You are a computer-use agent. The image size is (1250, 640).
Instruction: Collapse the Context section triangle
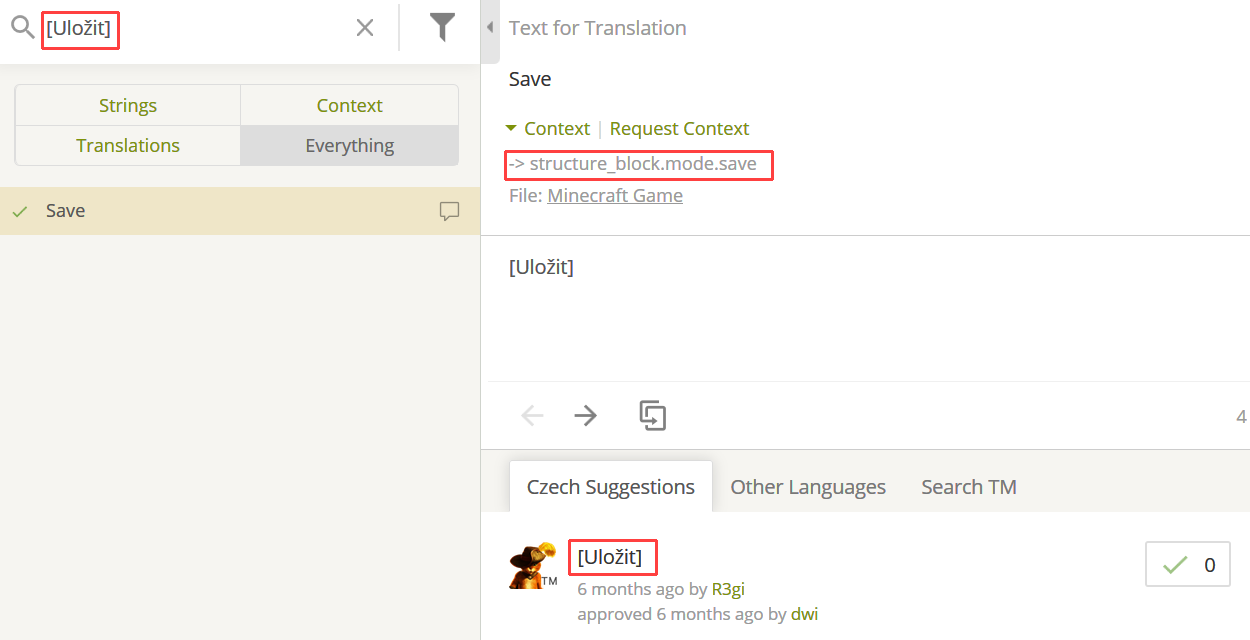coord(511,128)
